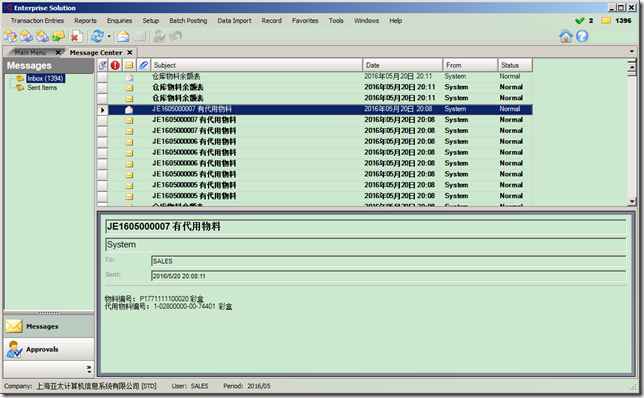Click the row selector arrow of the highlighted message

click(x=103, y=110)
